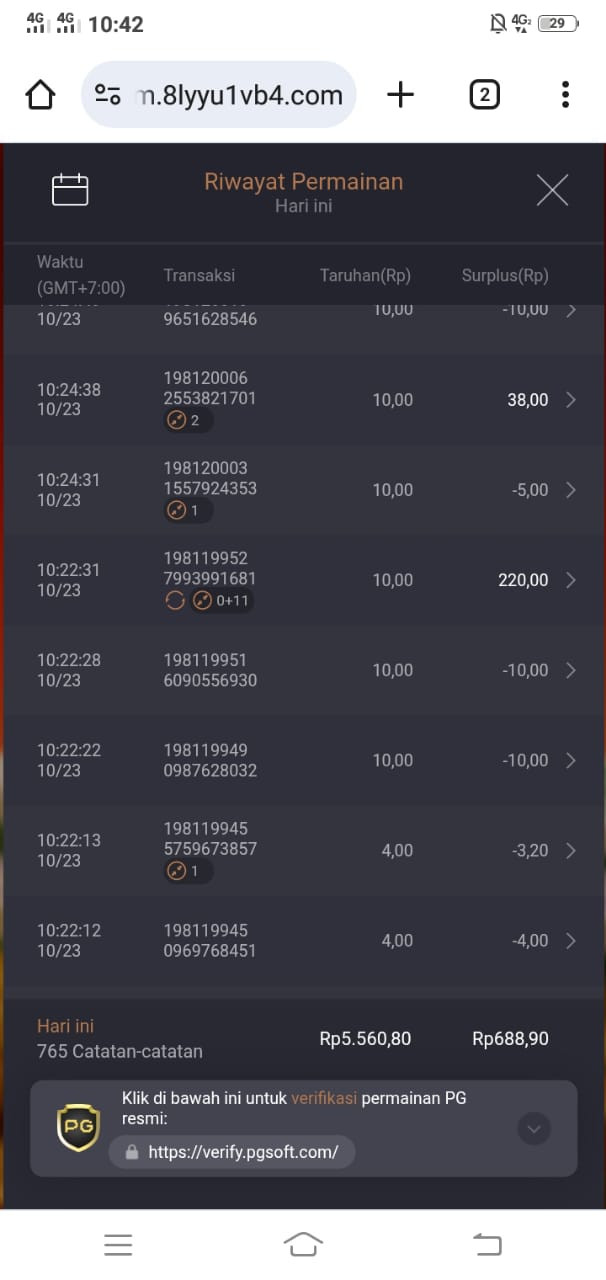Expand details for the 38,00 surplus row
Screen dimensions: 606x1280
[x=571, y=400]
